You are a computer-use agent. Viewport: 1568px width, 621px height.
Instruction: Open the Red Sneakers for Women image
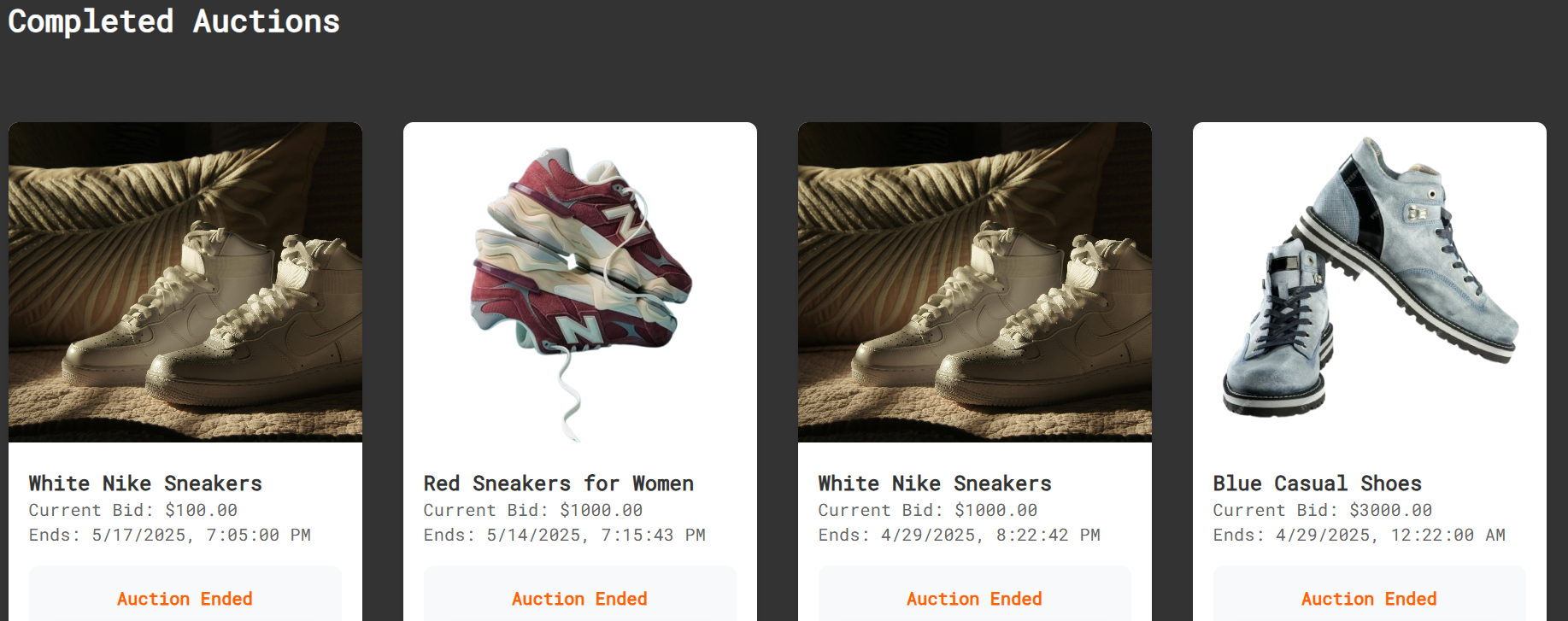coord(580,282)
